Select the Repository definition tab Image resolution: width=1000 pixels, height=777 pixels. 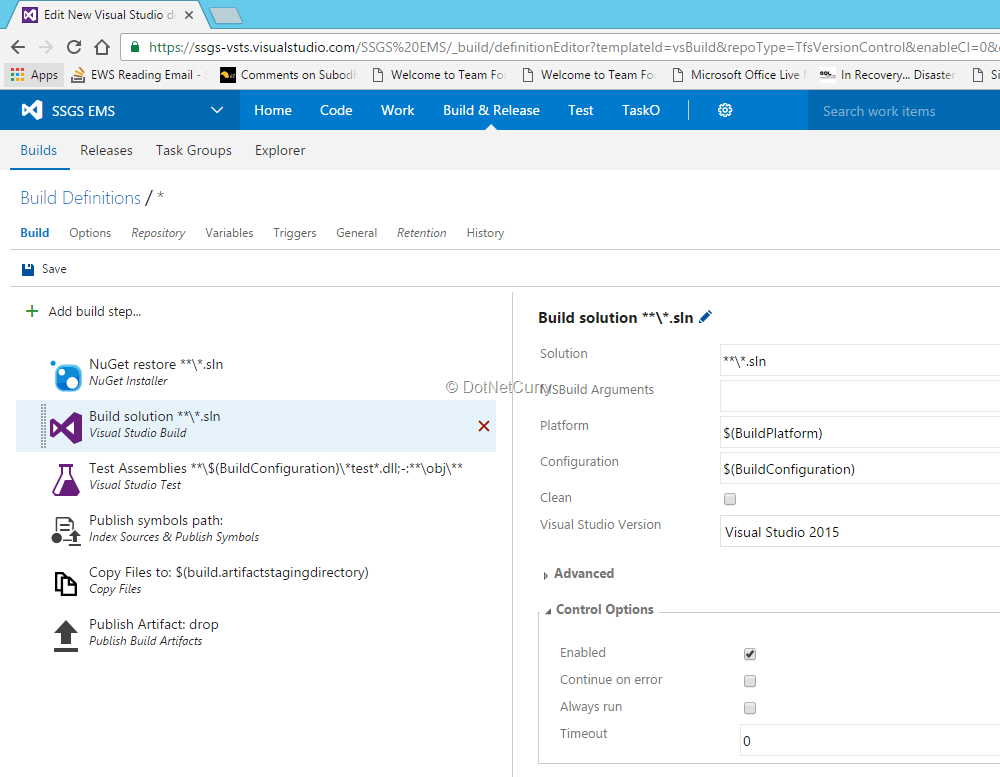[158, 233]
